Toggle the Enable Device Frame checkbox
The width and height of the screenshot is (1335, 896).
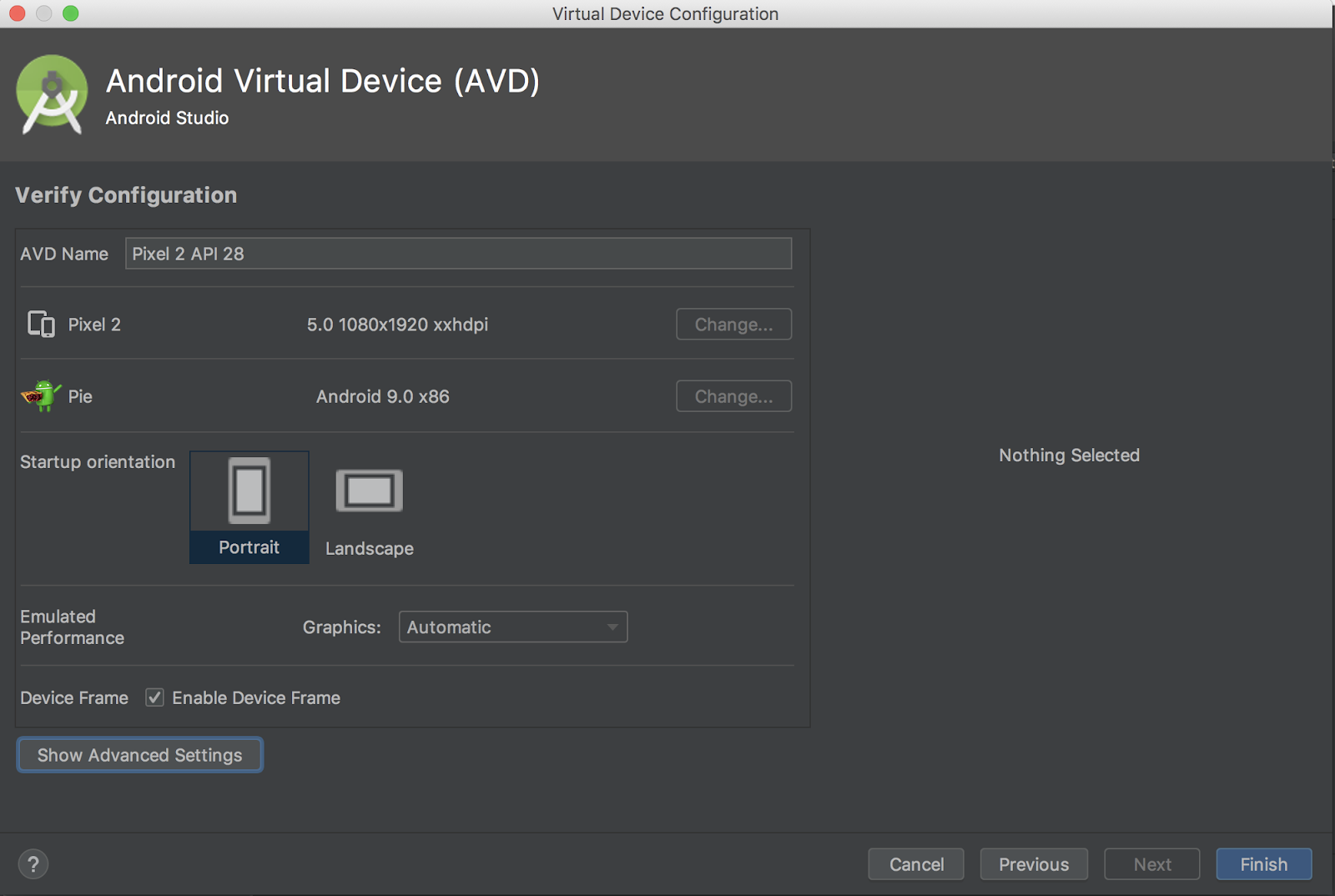point(154,697)
